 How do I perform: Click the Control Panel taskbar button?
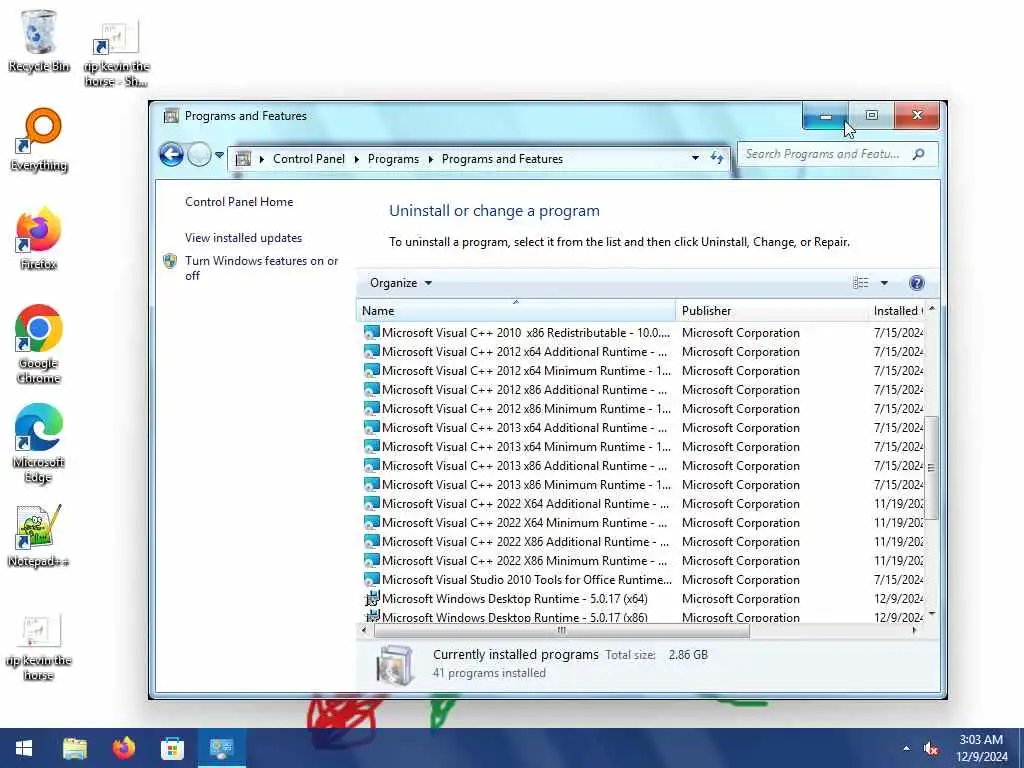pyautogui.click(x=221, y=748)
